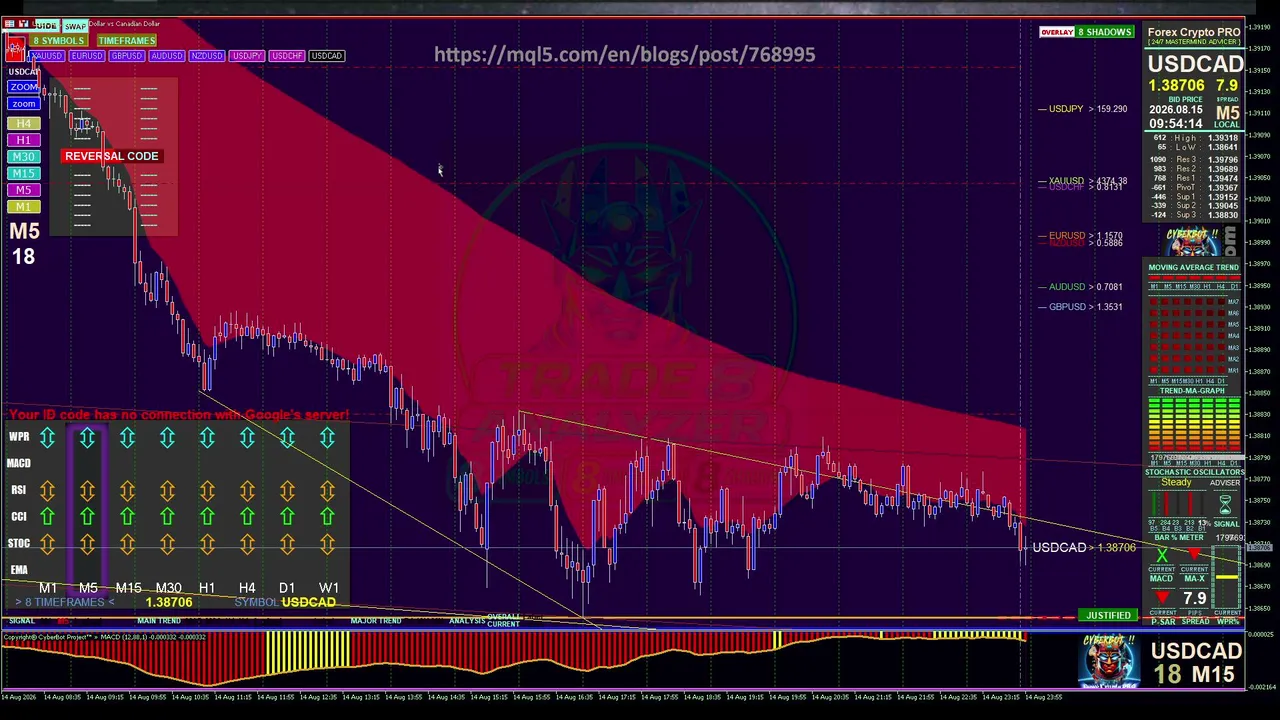This screenshot has width=1280, height=720.
Task: Click the red down arrow above P-SAR
Action: click(1162, 599)
